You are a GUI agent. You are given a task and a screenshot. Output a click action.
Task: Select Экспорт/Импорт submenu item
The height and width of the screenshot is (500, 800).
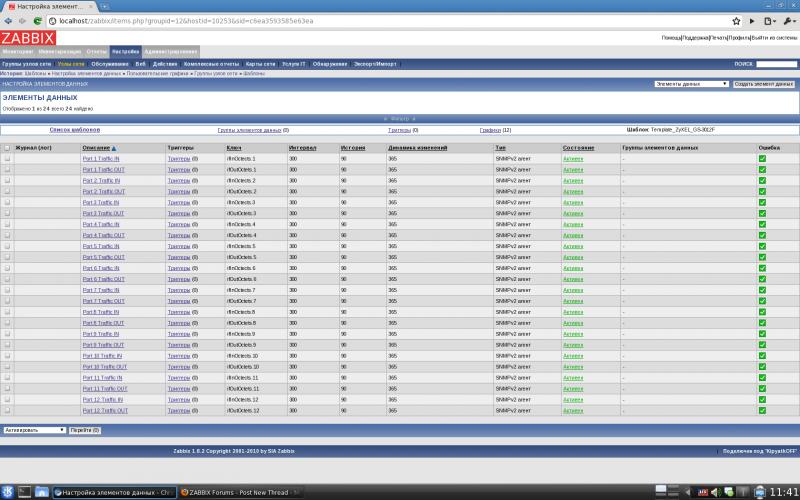tap(375, 64)
